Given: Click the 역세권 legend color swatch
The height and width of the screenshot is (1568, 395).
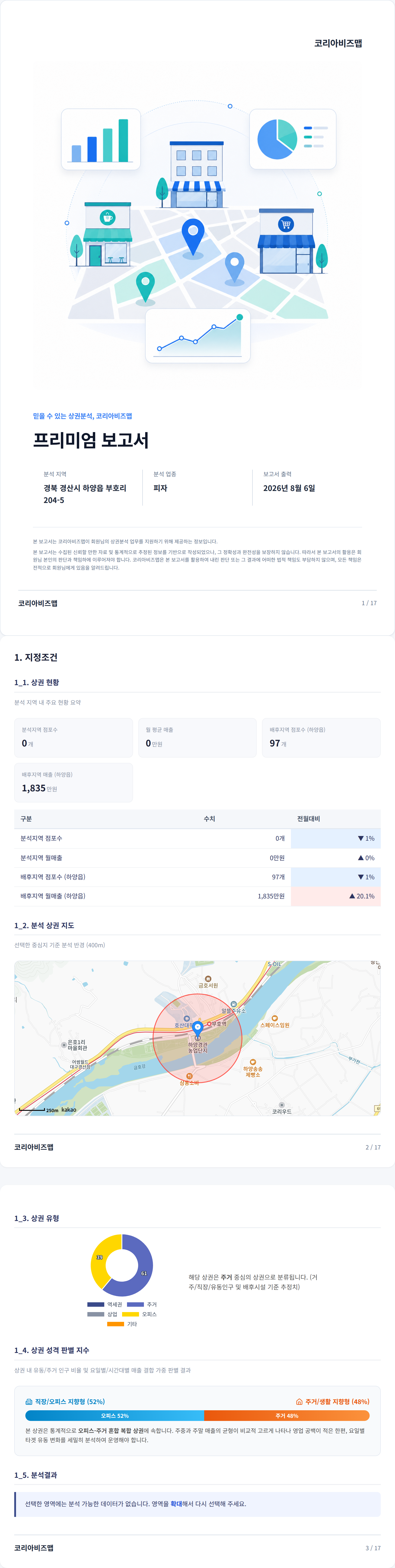Looking at the screenshot, I should [x=96, y=1305].
